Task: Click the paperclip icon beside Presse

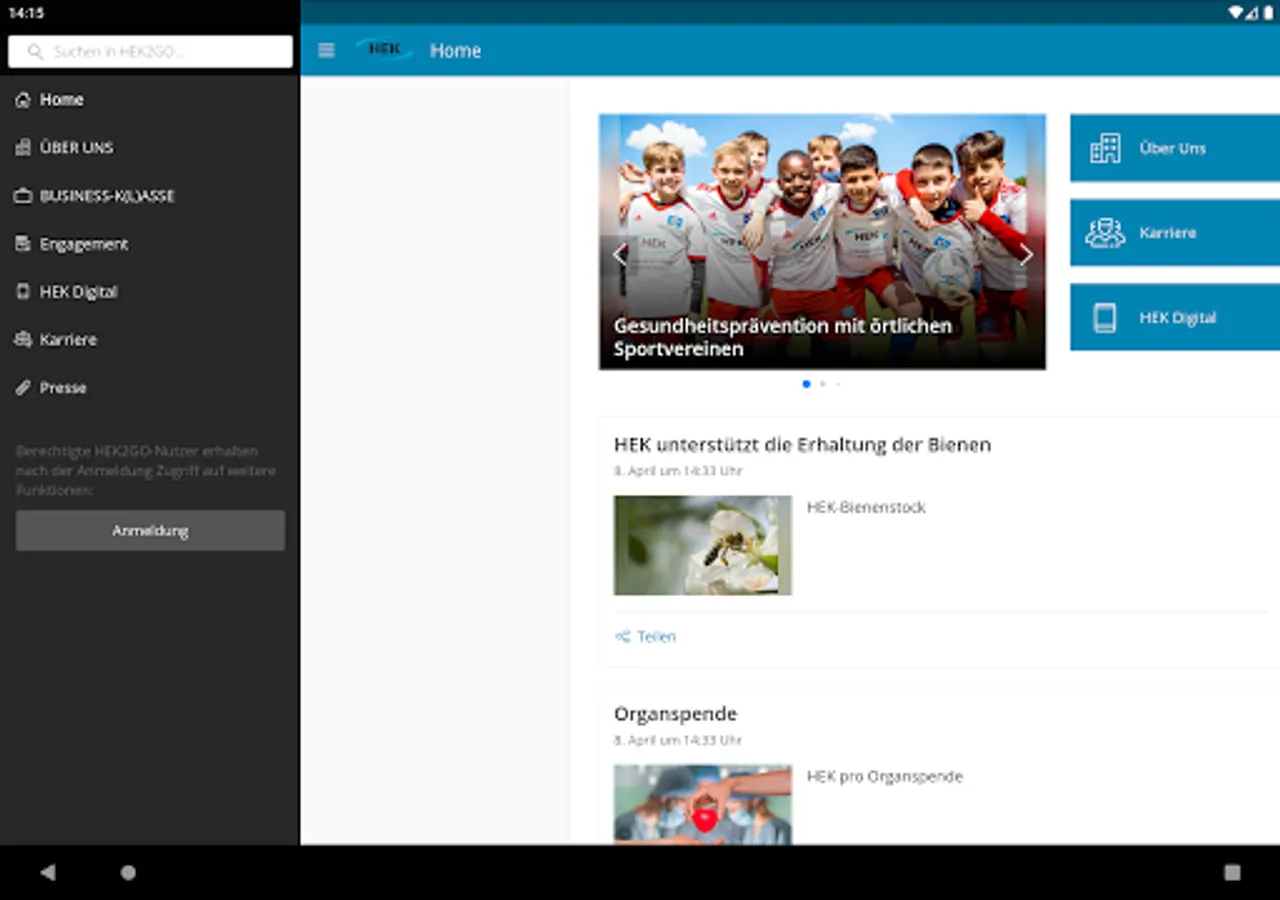Action: point(23,388)
